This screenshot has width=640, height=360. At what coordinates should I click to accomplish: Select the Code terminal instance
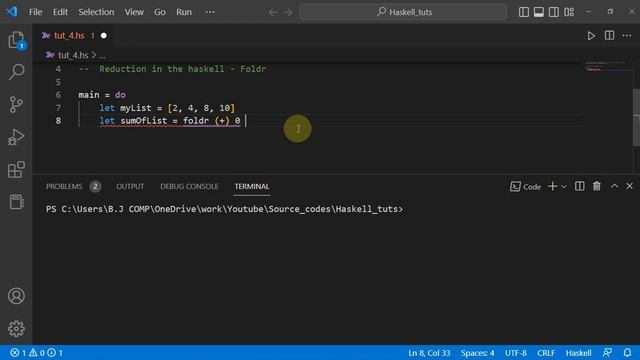525,187
